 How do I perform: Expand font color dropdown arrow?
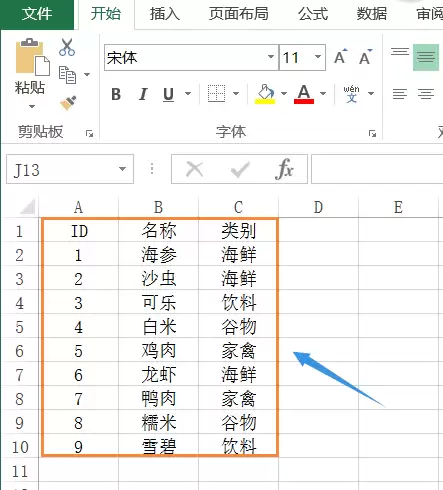[323, 94]
